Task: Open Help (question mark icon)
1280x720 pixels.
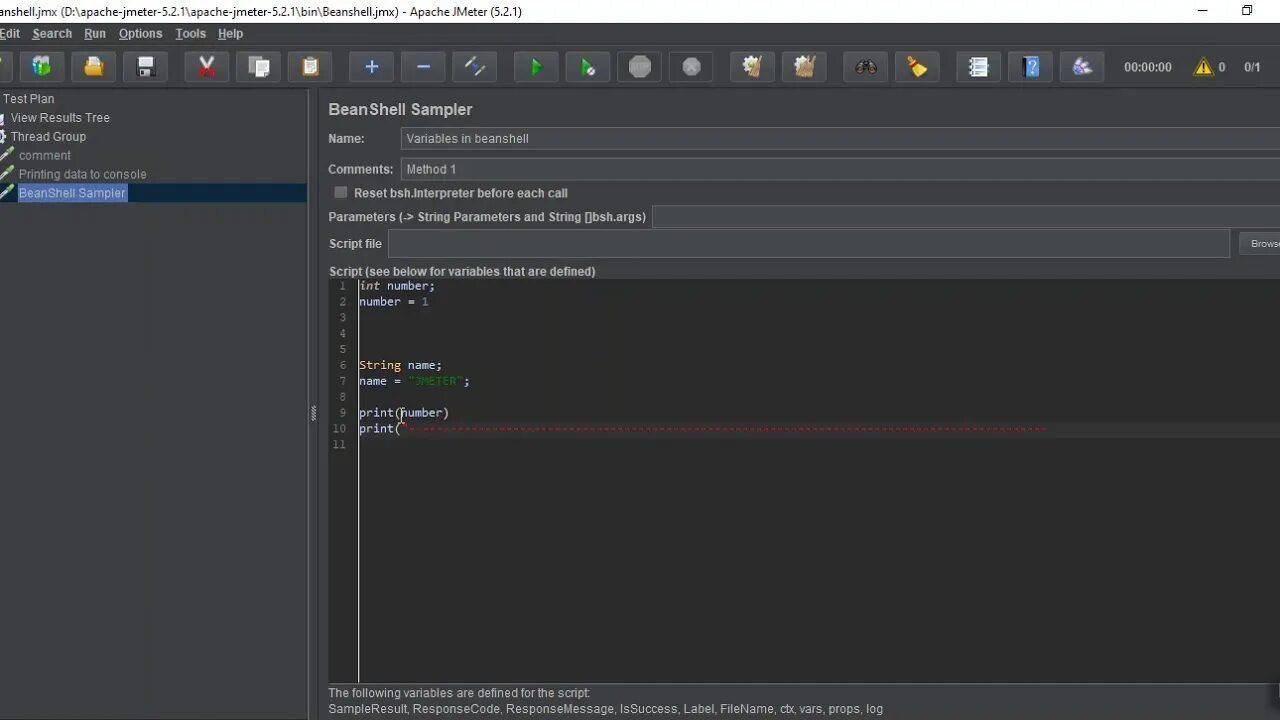Action: click(x=1031, y=67)
